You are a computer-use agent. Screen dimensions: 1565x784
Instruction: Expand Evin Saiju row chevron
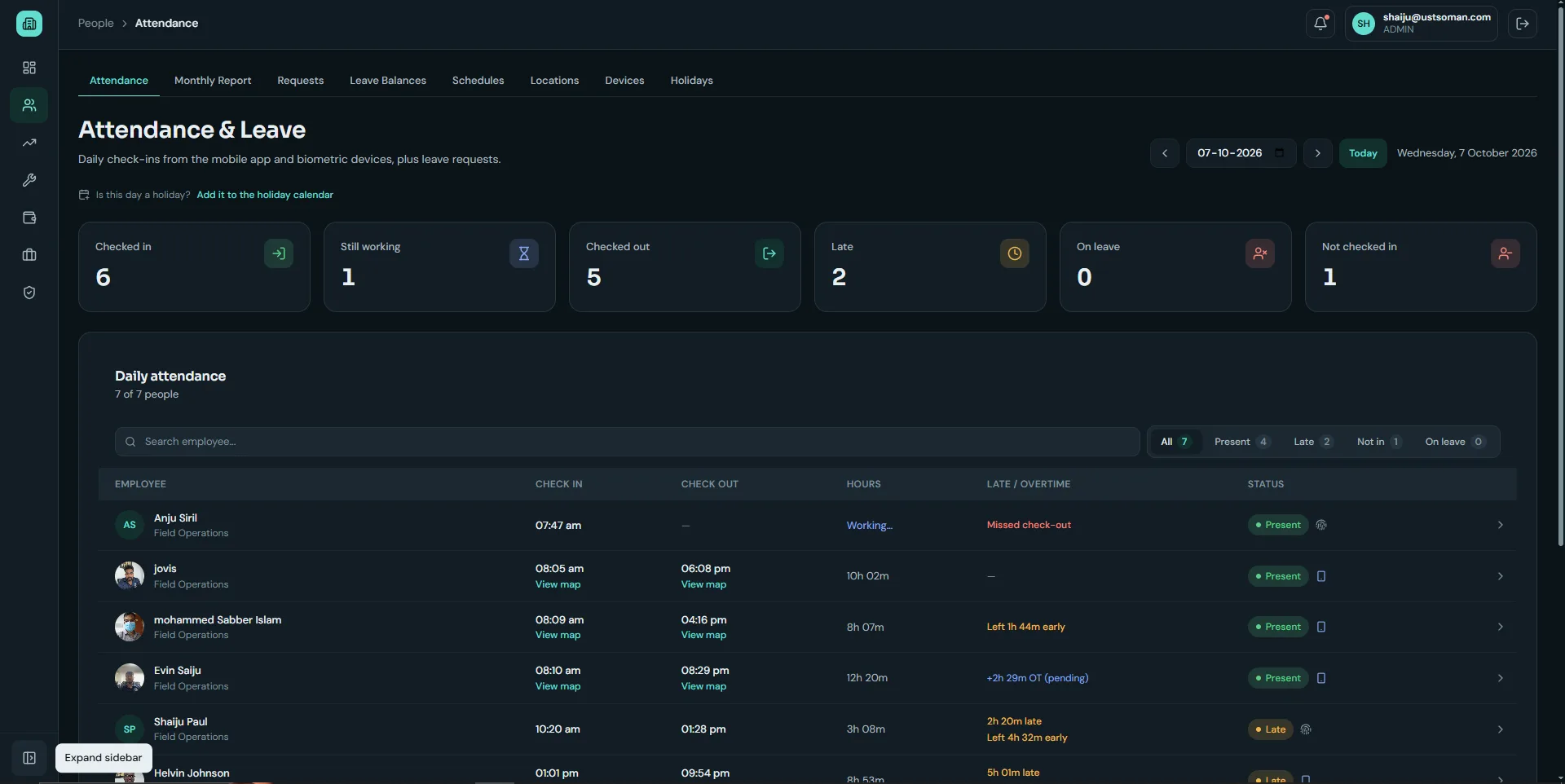tap(1500, 678)
